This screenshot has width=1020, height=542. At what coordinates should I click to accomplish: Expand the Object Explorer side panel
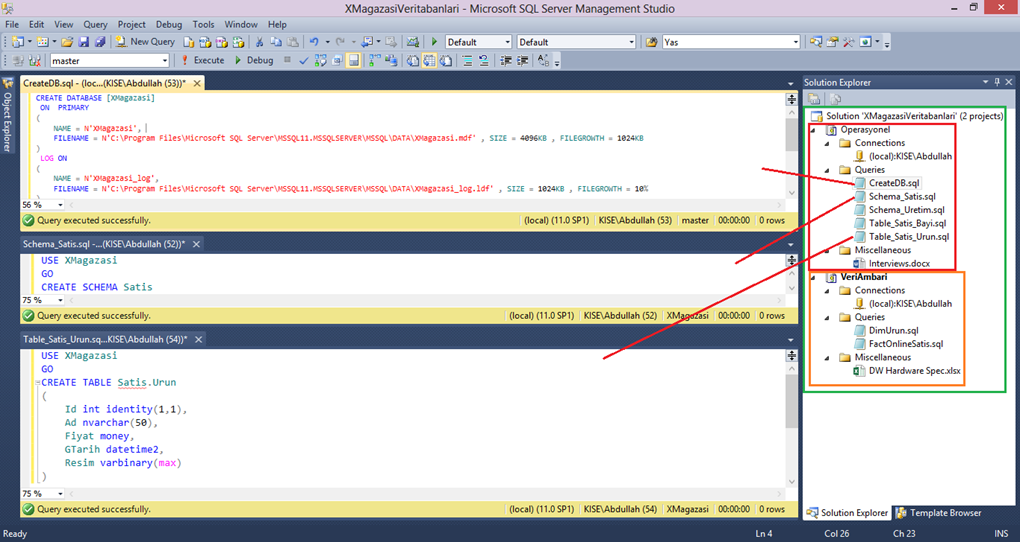point(7,116)
